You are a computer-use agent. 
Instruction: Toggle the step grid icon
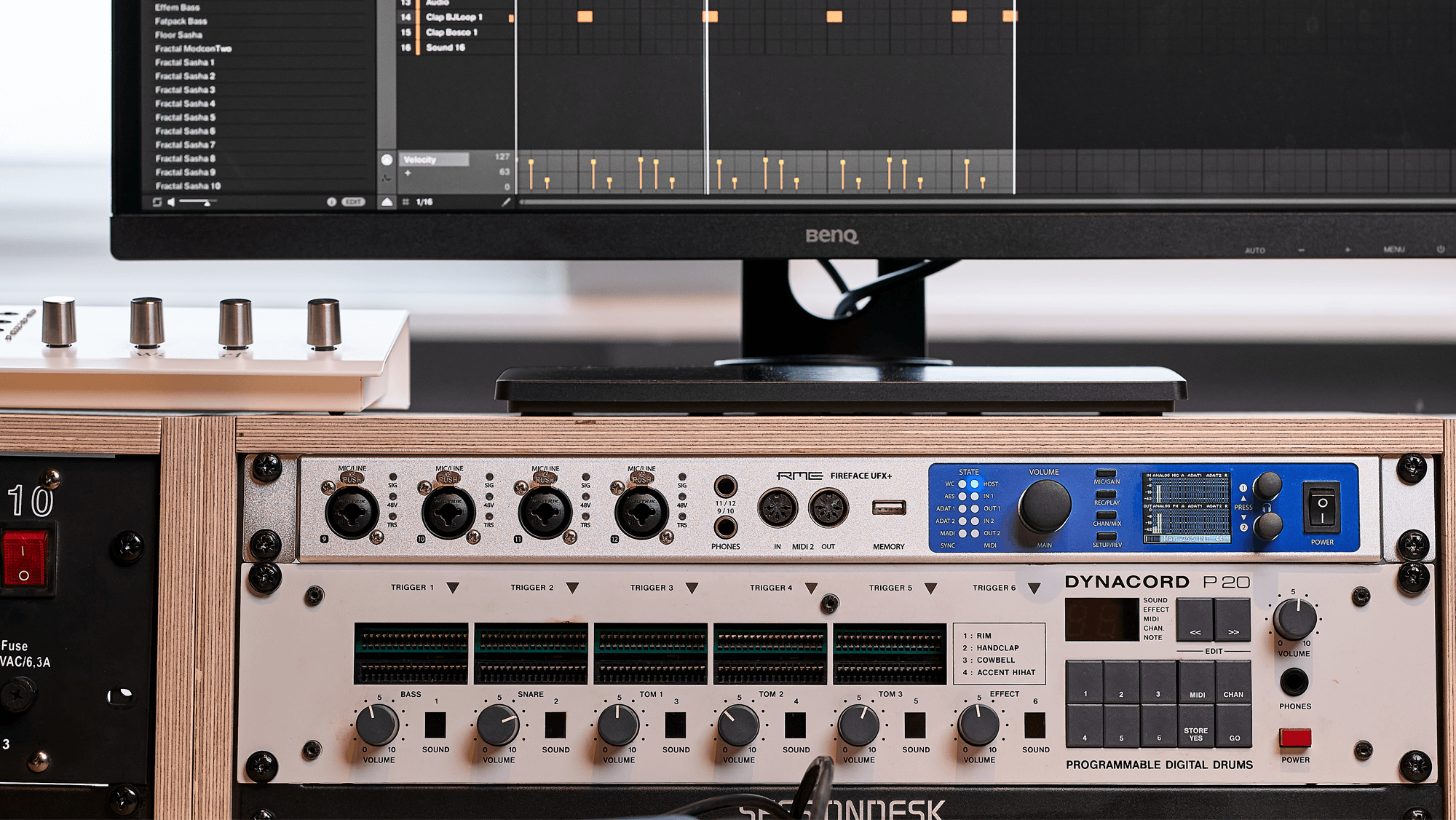click(405, 202)
